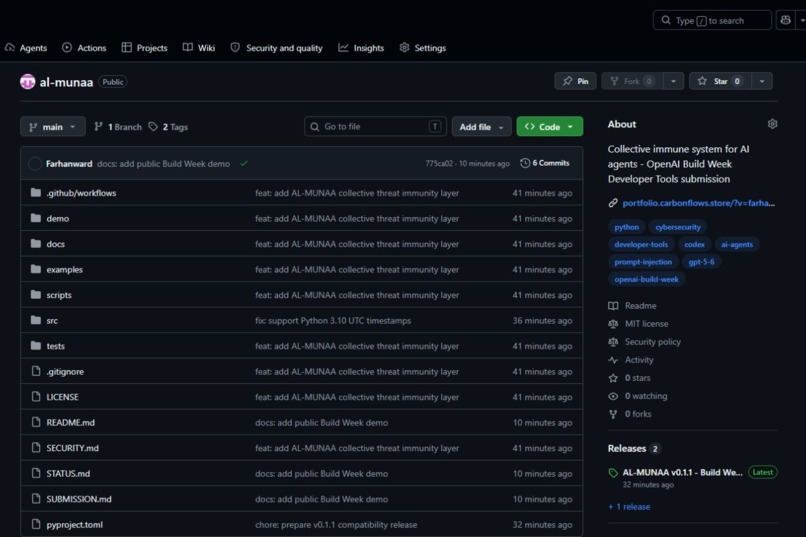Click the + 1 release link

coord(629,507)
